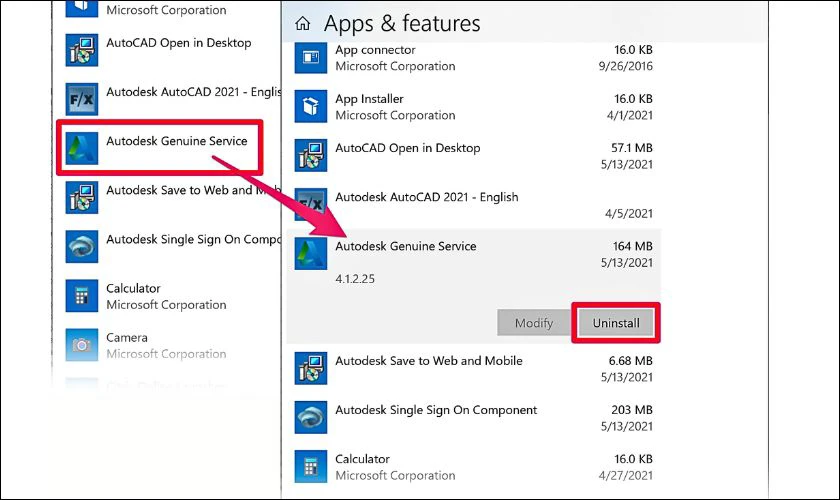Select Calculator name in left panel
840x500 pixels.
coord(133,288)
